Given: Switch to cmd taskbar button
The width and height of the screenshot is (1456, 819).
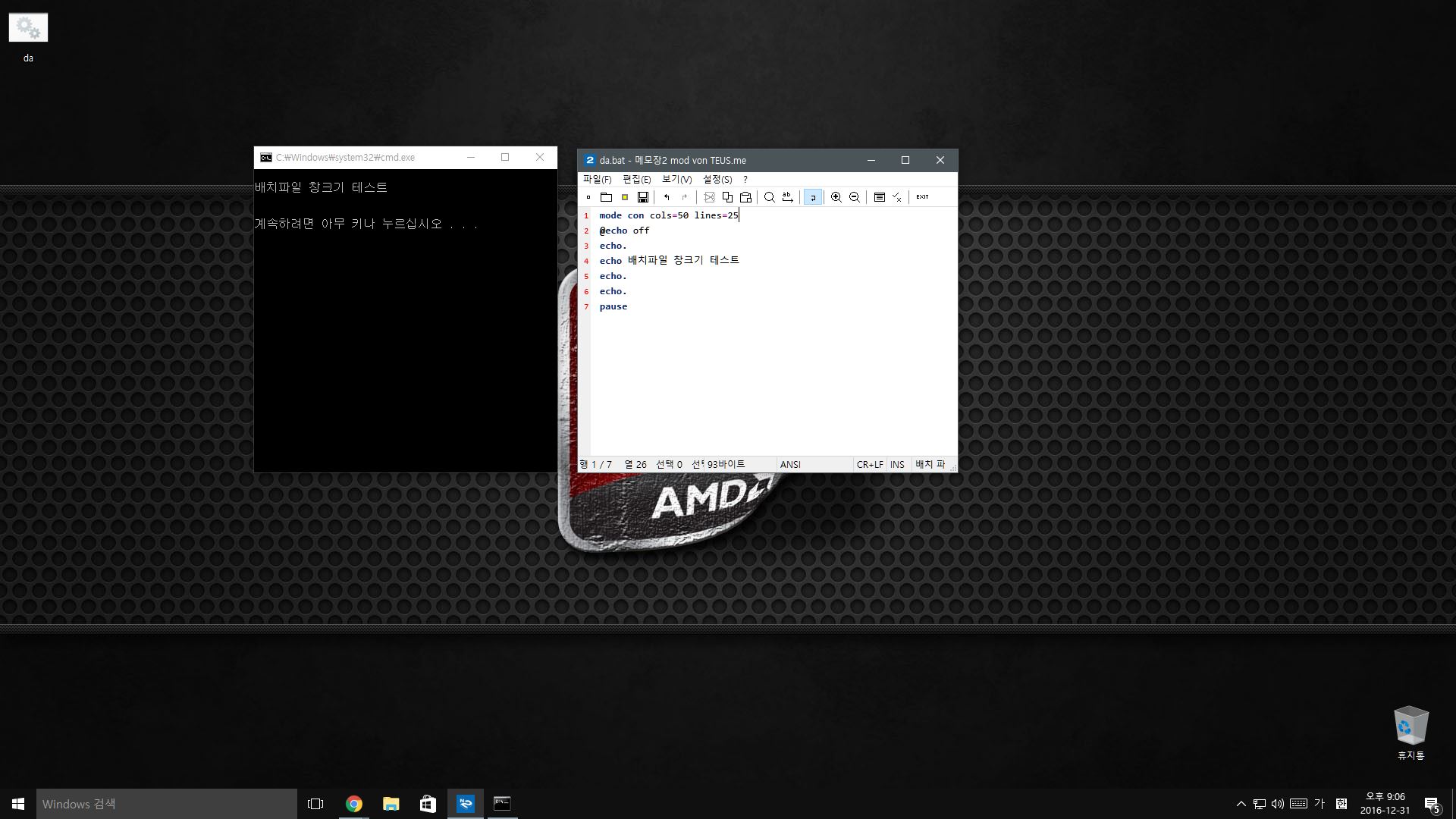Looking at the screenshot, I should [502, 804].
